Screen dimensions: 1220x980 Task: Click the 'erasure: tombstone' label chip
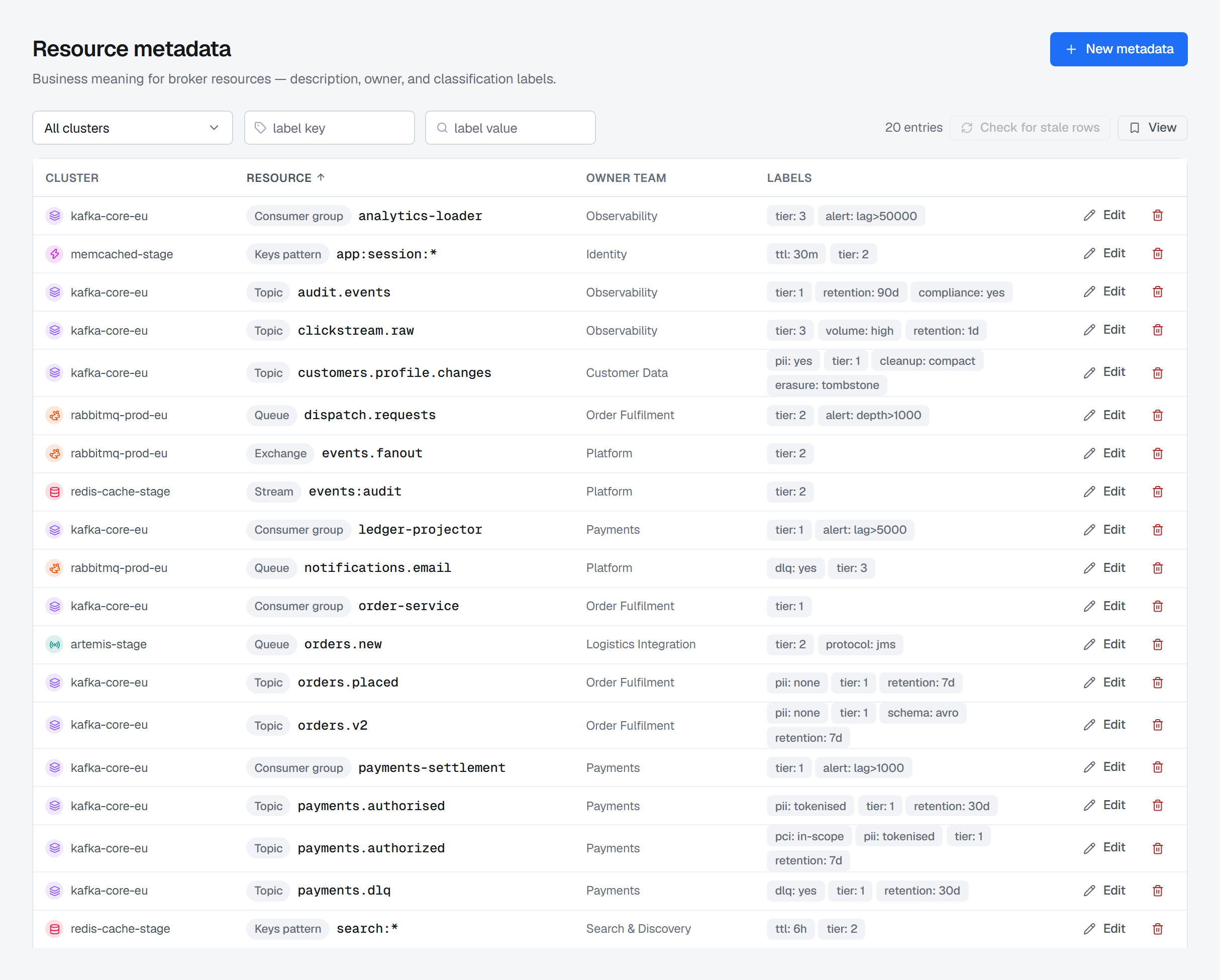[x=827, y=385]
